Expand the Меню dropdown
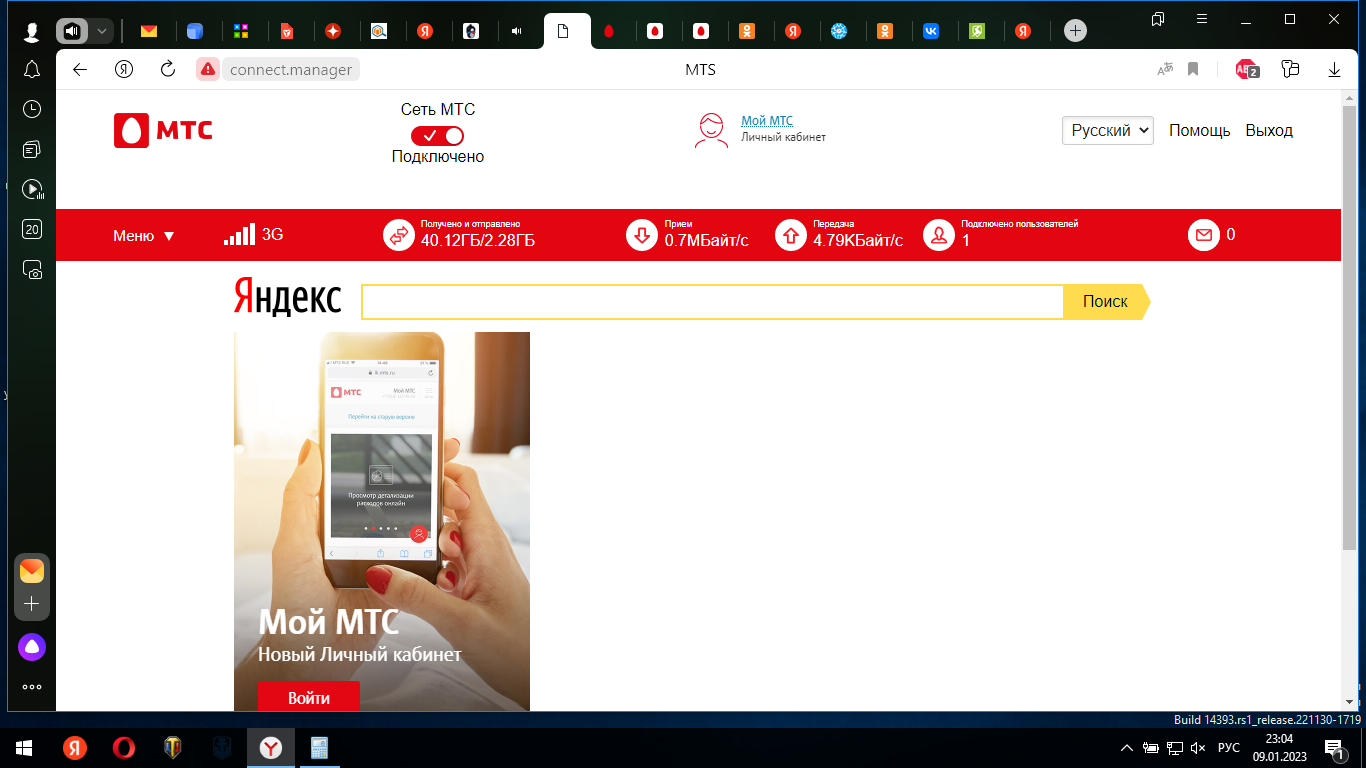This screenshot has width=1366, height=768. [144, 236]
